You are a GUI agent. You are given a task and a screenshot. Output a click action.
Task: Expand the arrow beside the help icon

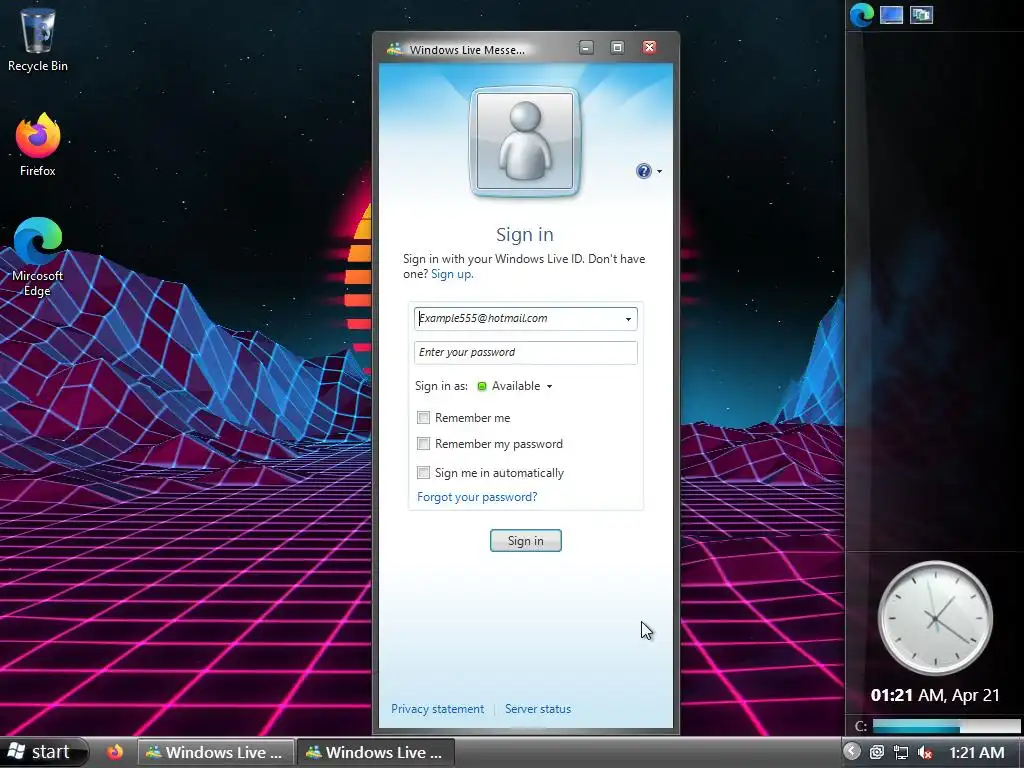click(660, 172)
